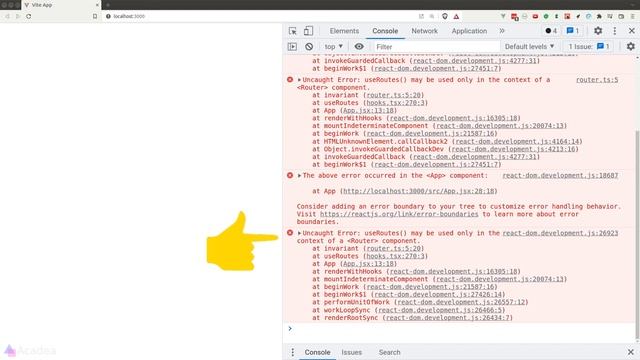
Task: Focus the console Filter field
Action: pyautogui.click(x=436, y=47)
